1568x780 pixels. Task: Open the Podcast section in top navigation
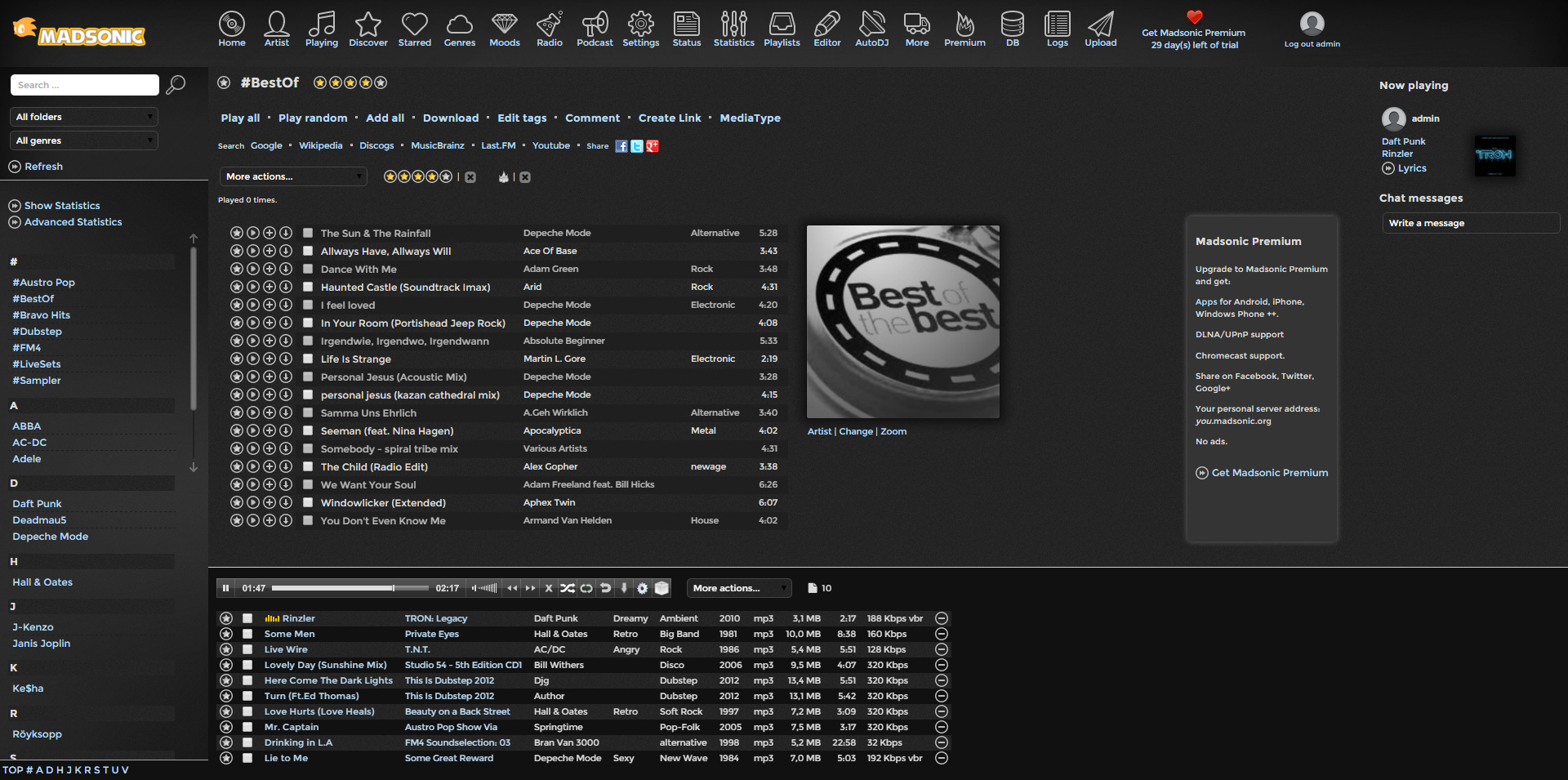click(x=595, y=29)
